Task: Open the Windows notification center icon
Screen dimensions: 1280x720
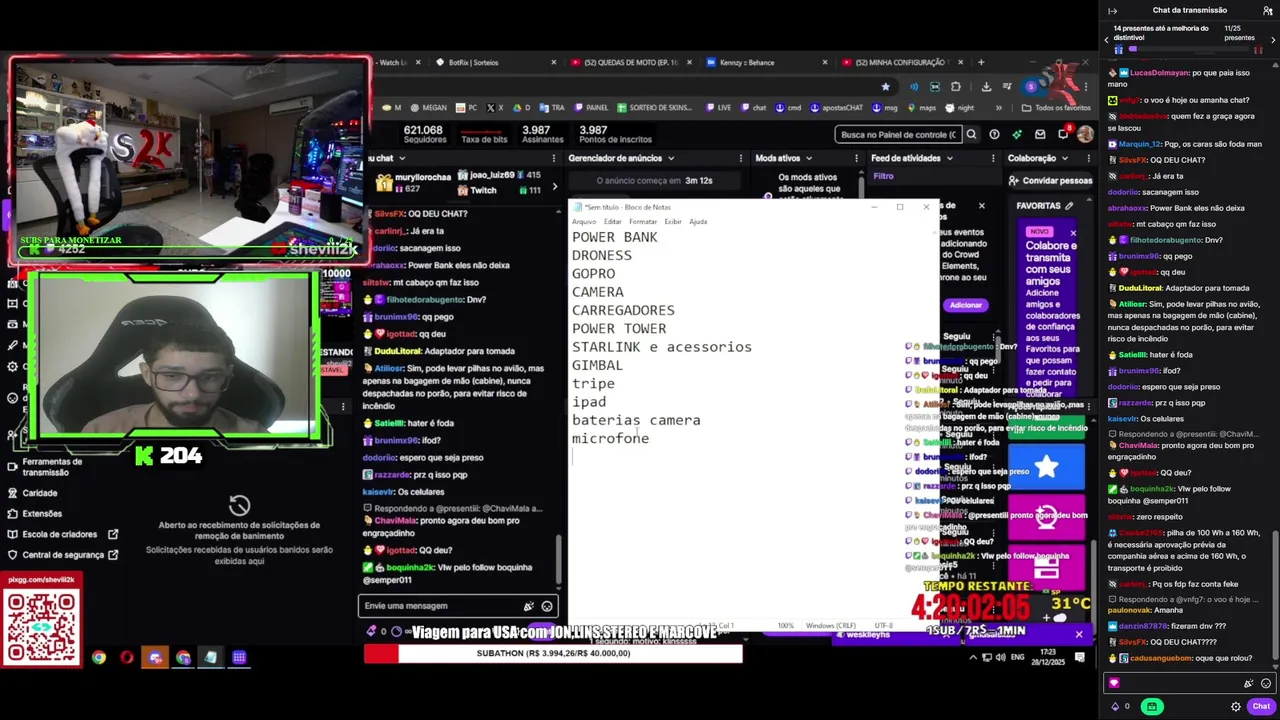Action: click(x=1079, y=657)
